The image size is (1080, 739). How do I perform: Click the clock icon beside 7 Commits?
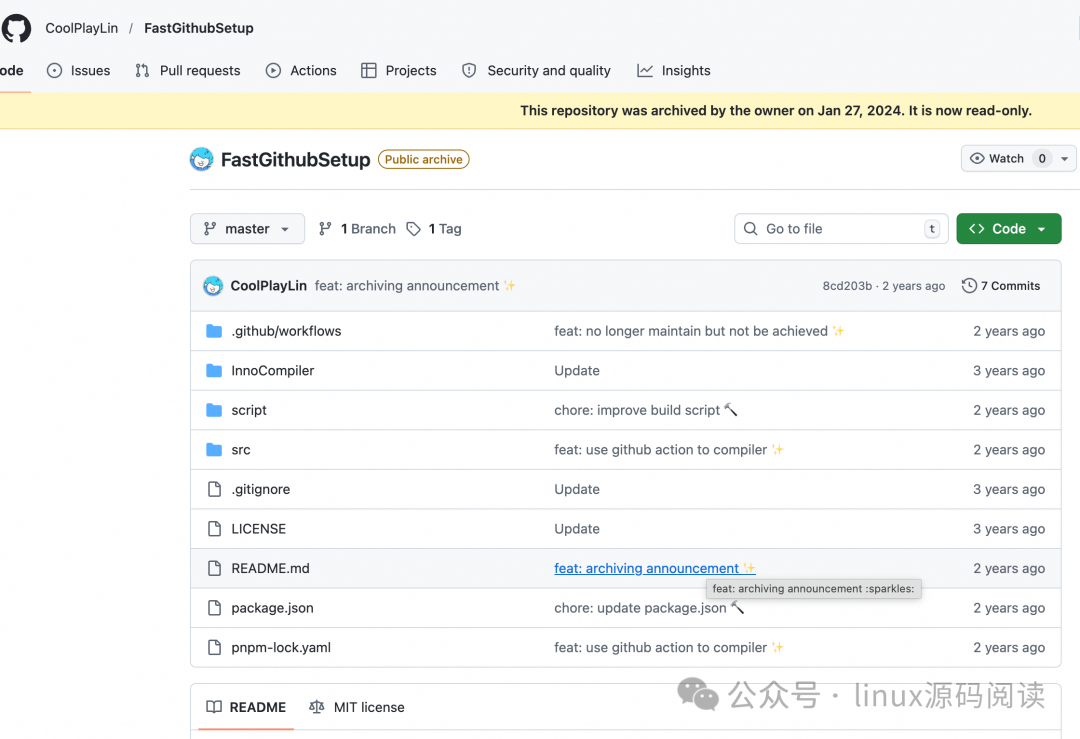(968, 285)
